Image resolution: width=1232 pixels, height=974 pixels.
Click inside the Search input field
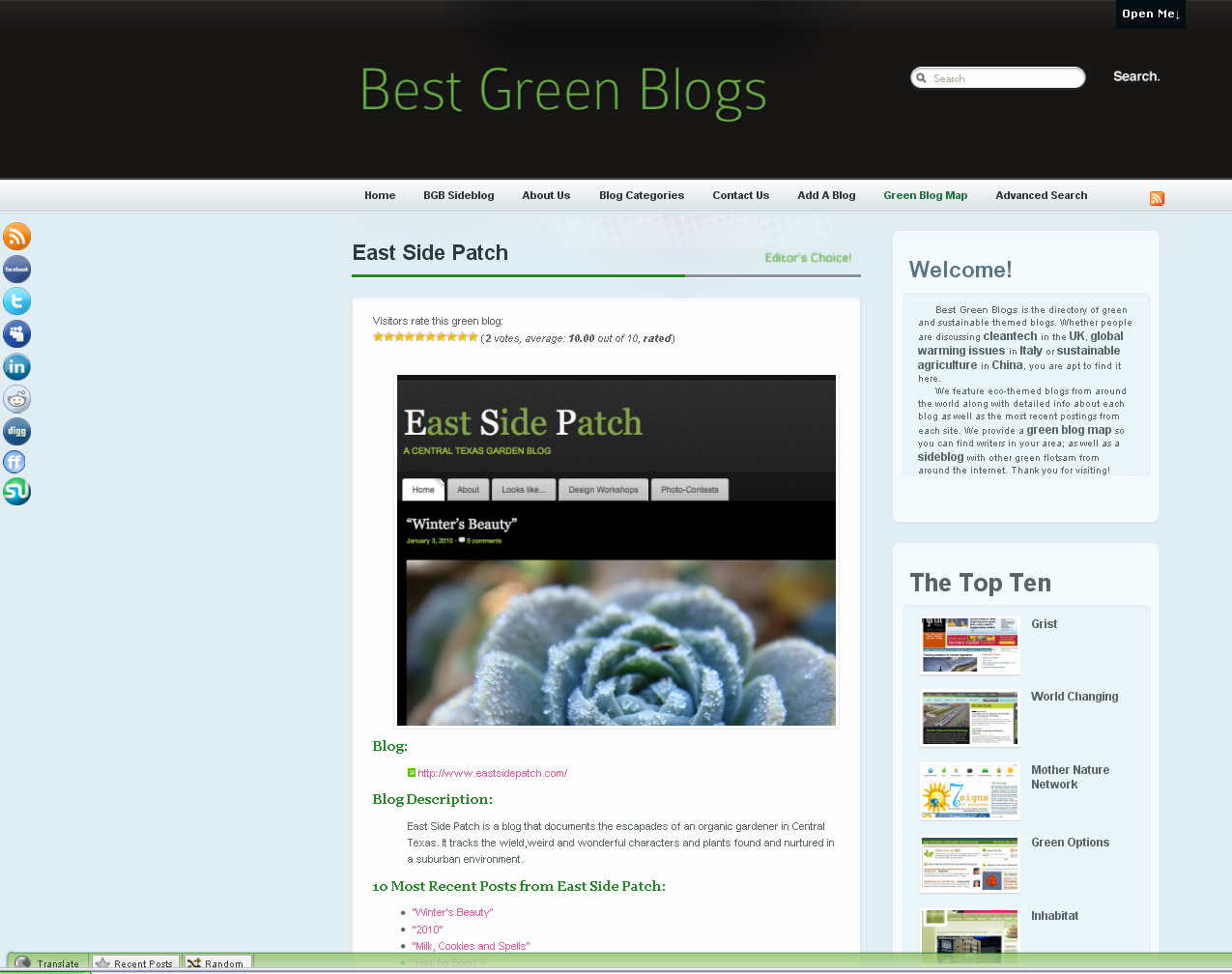tap(998, 78)
